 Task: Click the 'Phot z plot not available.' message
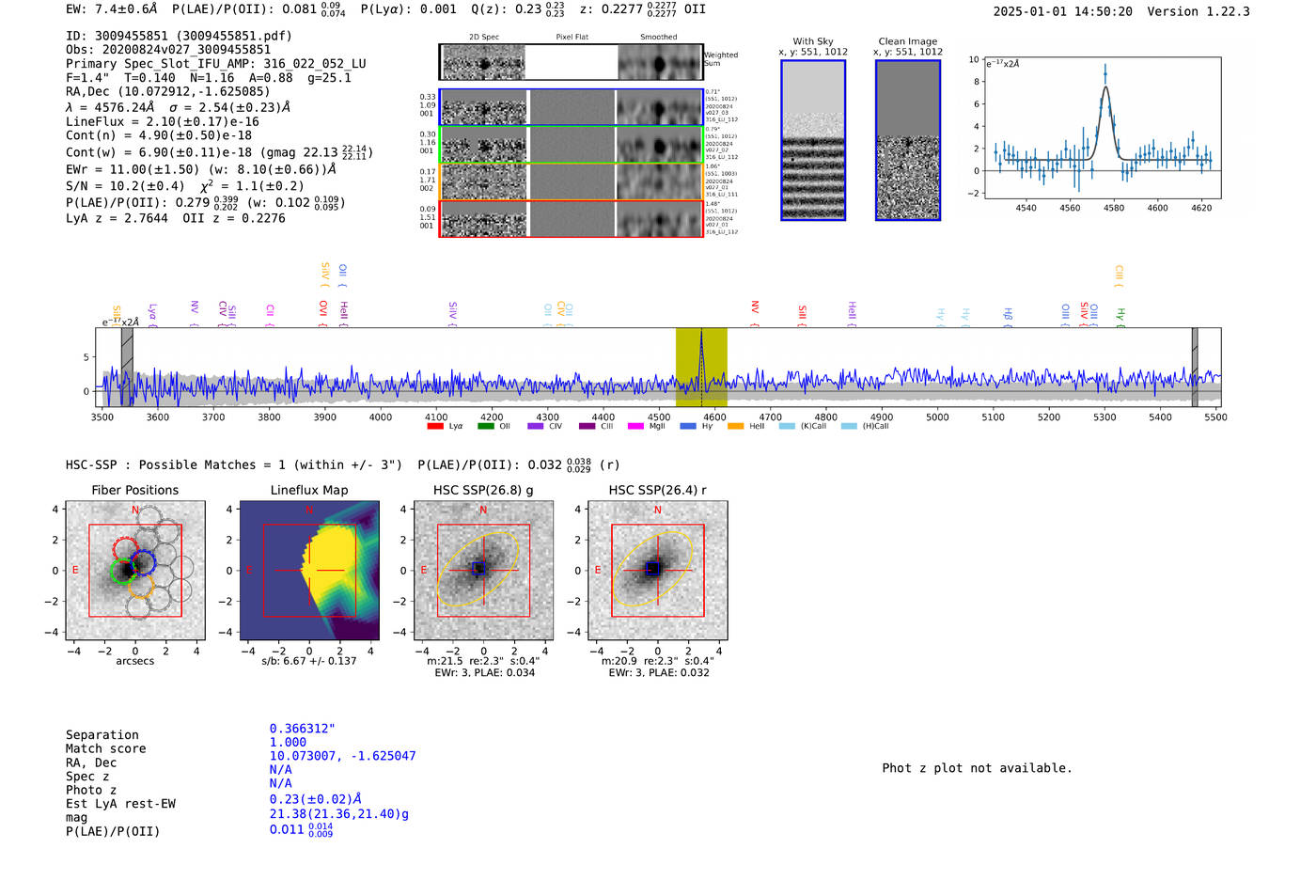point(977,768)
